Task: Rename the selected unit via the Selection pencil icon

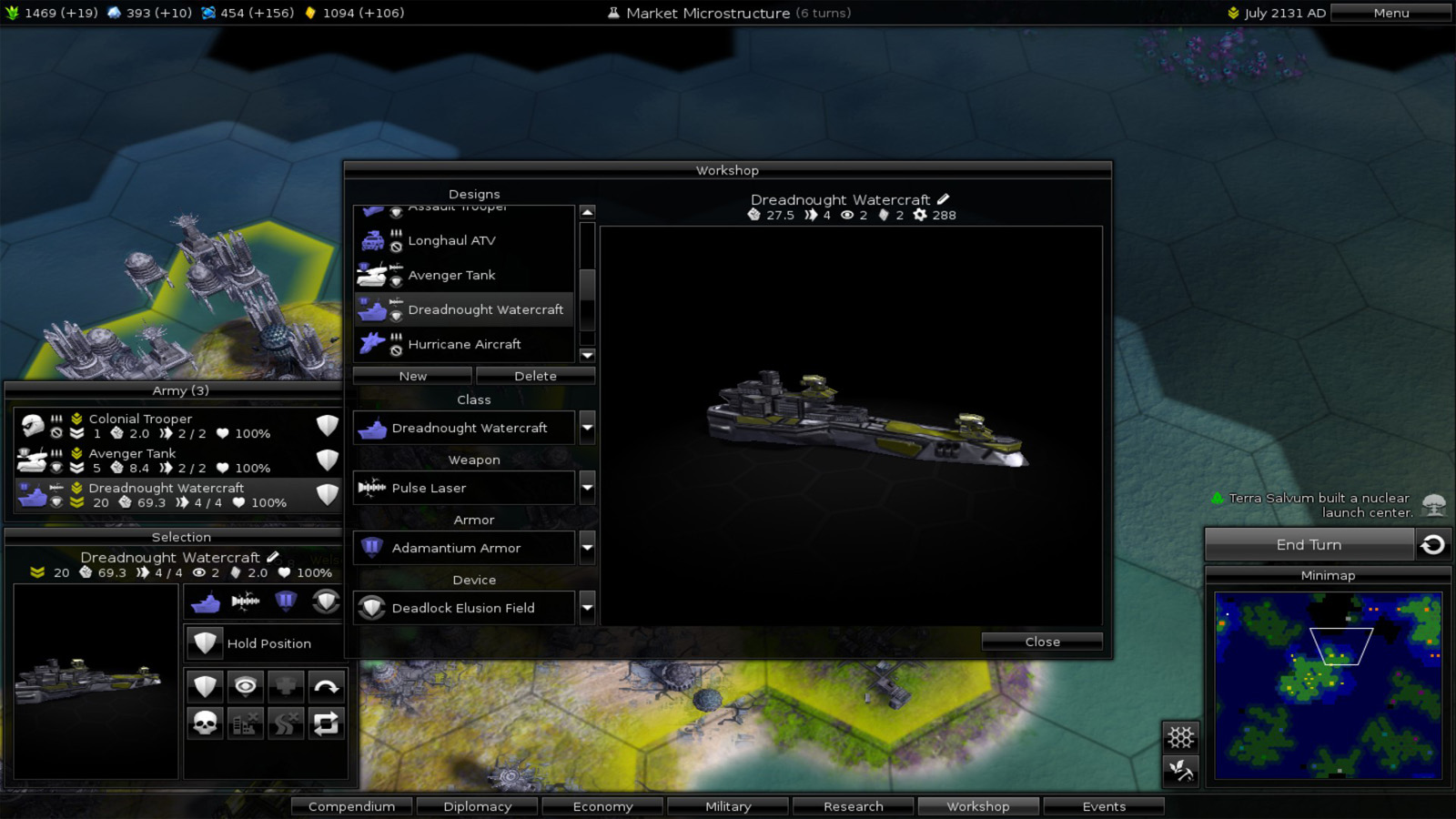Action: tap(272, 557)
